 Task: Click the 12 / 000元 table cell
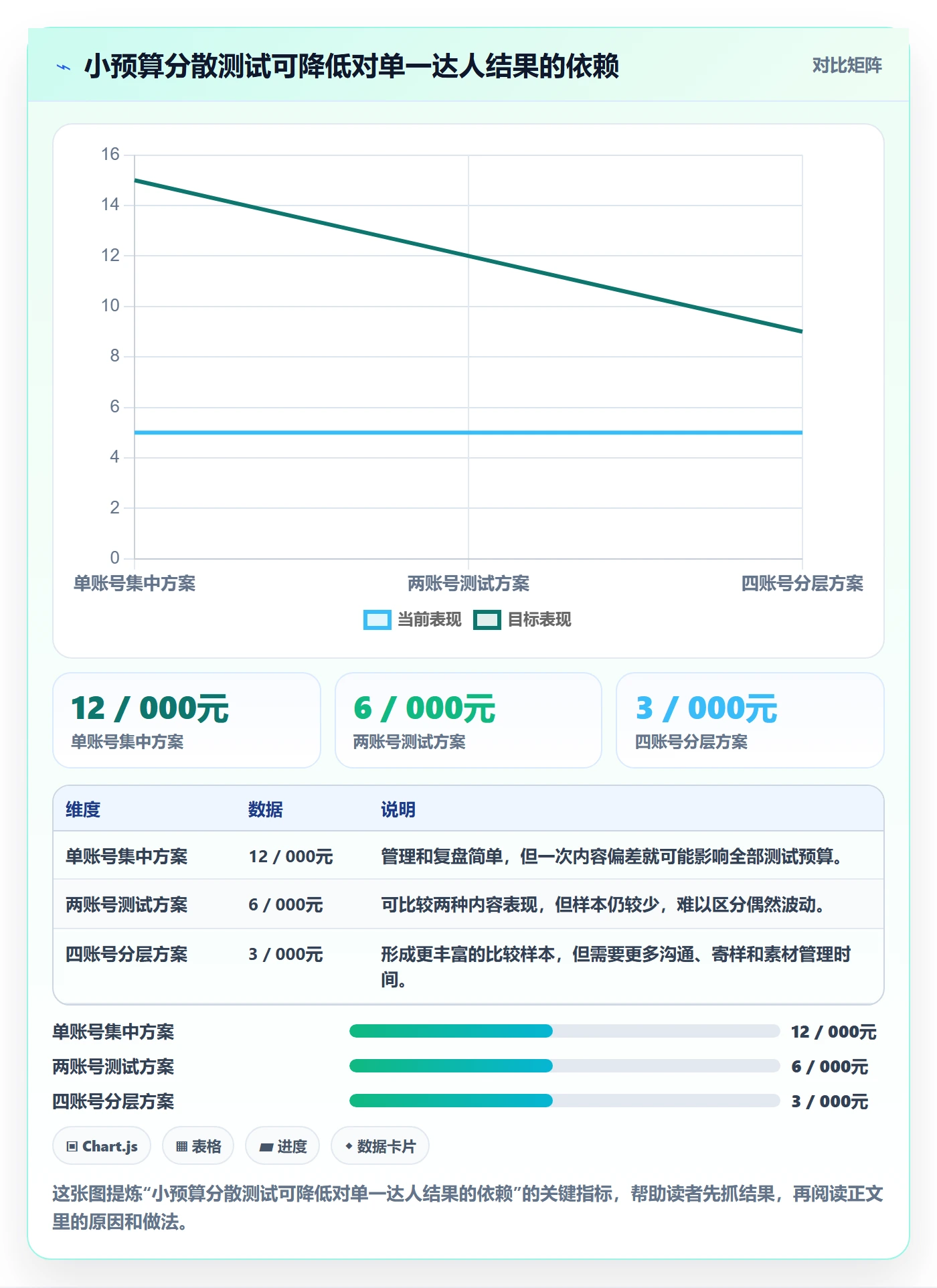[291, 856]
